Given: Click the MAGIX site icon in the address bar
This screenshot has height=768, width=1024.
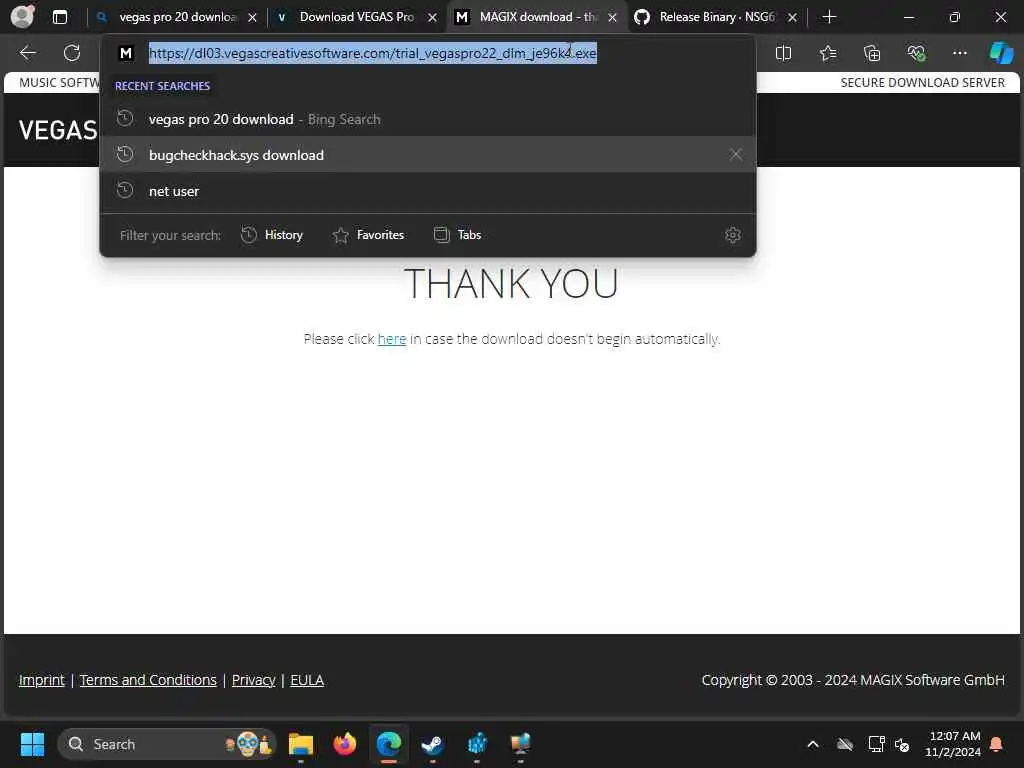Looking at the screenshot, I should [126, 53].
